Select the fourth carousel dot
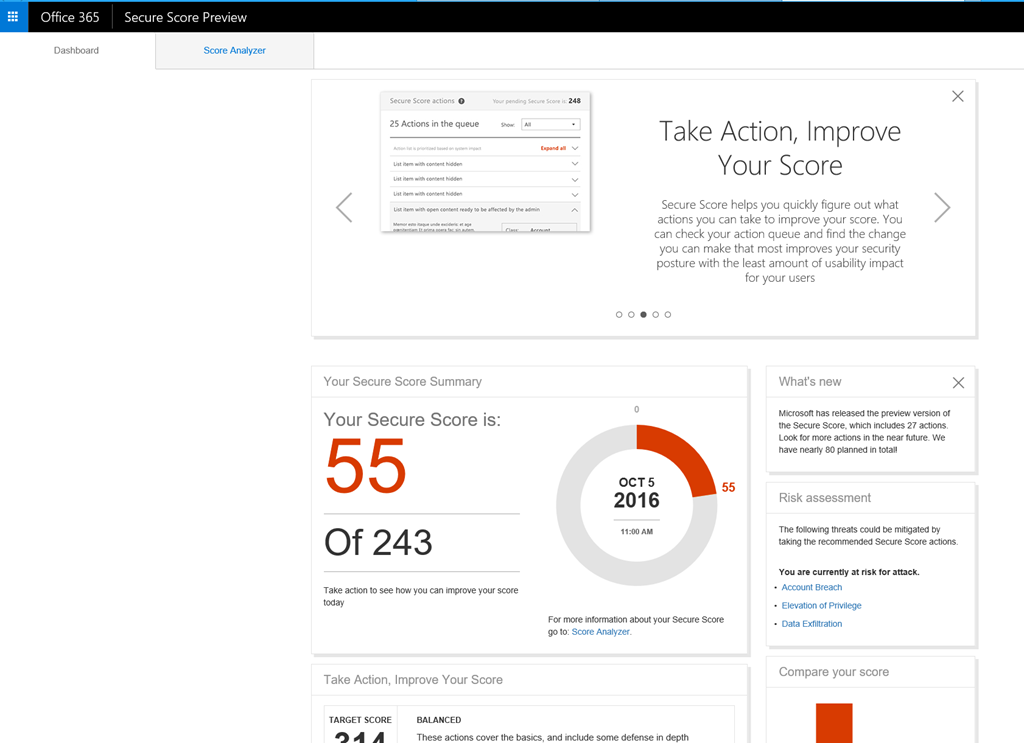The image size is (1024, 743). pos(656,315)
